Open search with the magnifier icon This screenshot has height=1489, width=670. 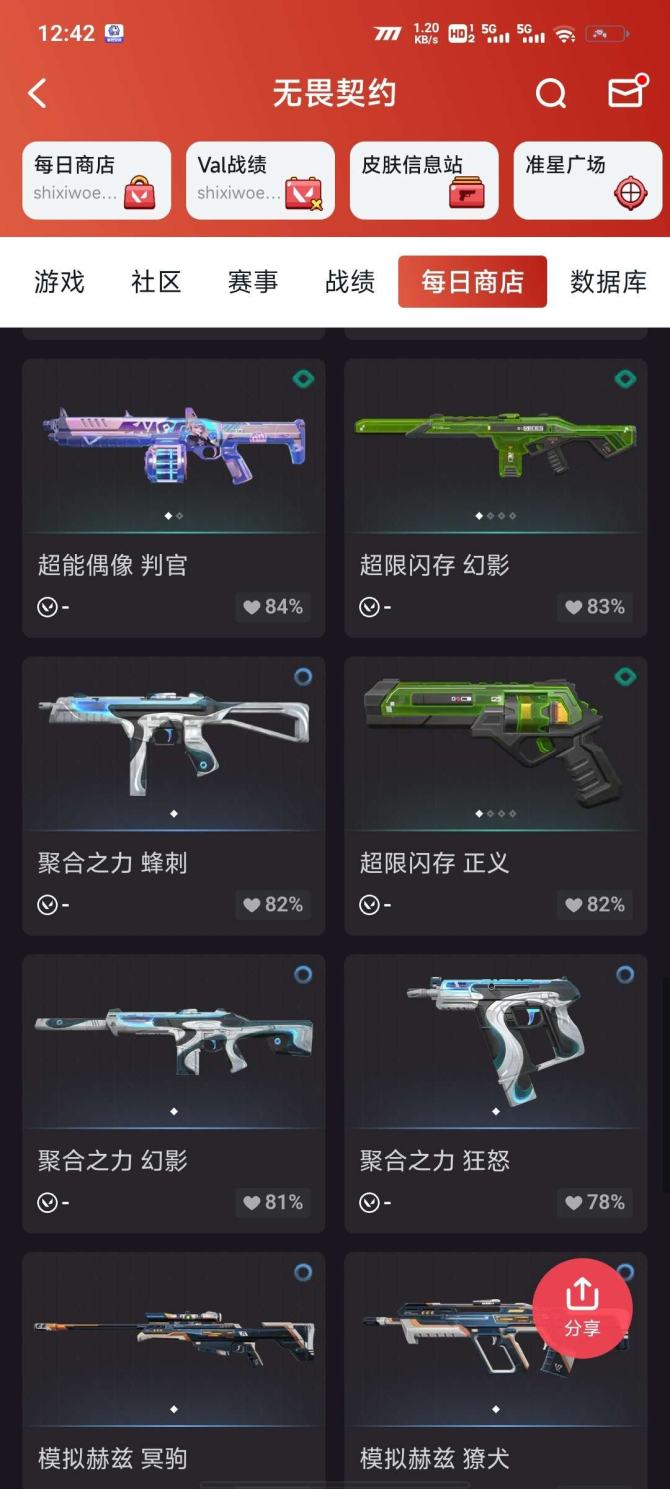[551, 94]
